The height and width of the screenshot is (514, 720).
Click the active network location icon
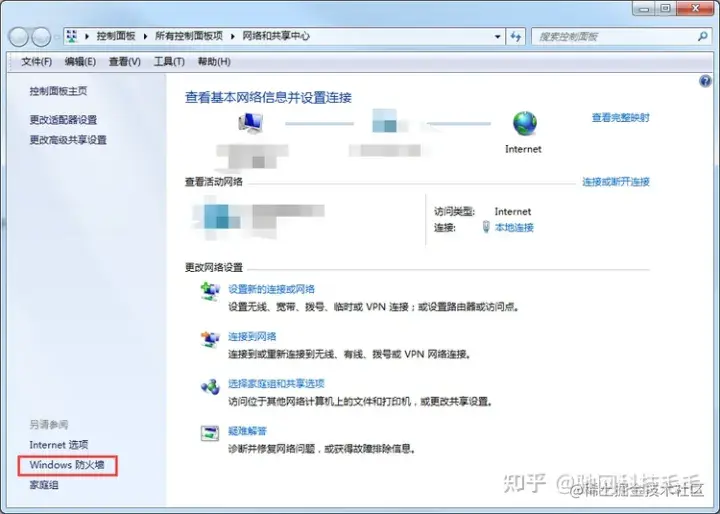point(216,216)
